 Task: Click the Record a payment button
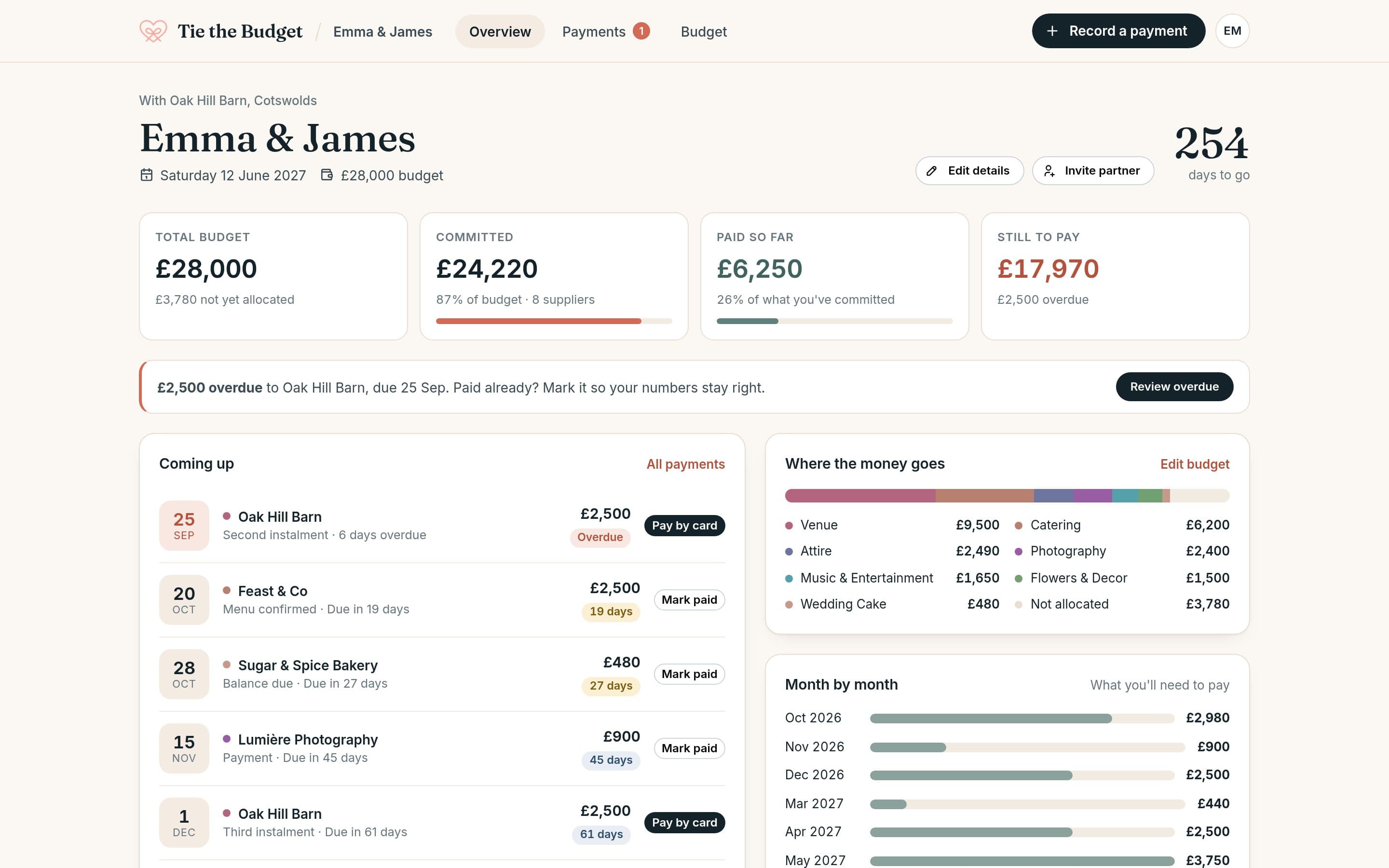click(1118, 31)
